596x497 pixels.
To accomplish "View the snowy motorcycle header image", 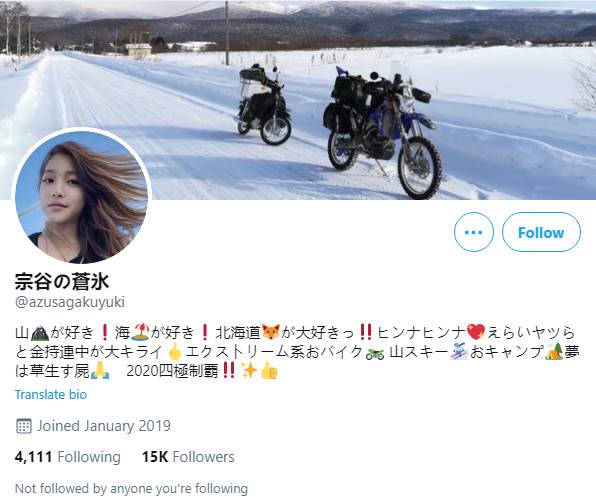I will (x=298, y=100).
